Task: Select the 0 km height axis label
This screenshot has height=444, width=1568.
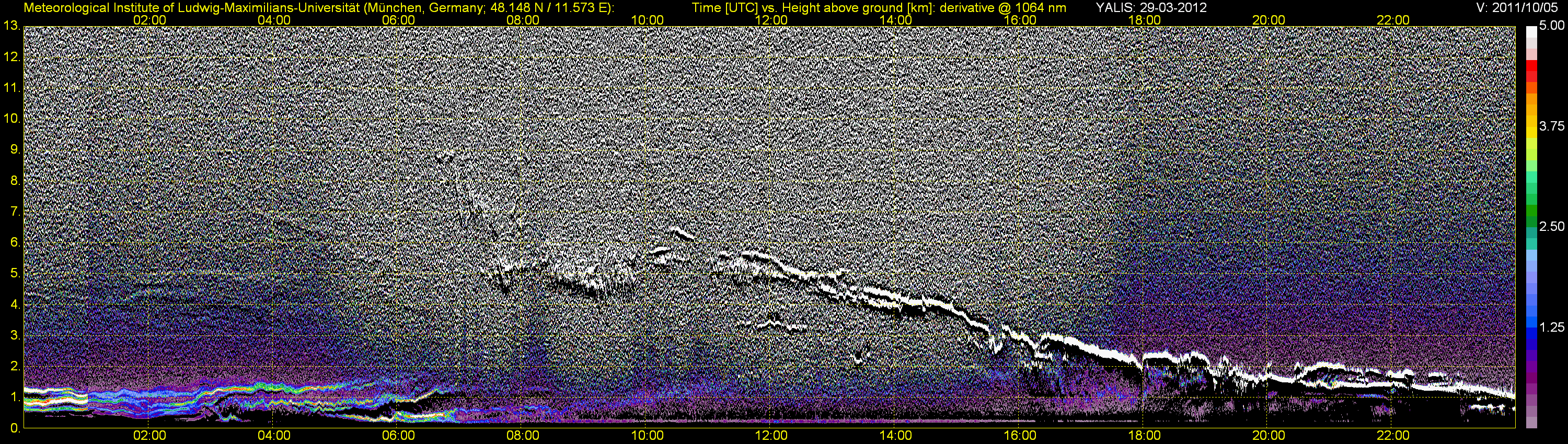Action: pyautogui.click(x=15, y=428)
